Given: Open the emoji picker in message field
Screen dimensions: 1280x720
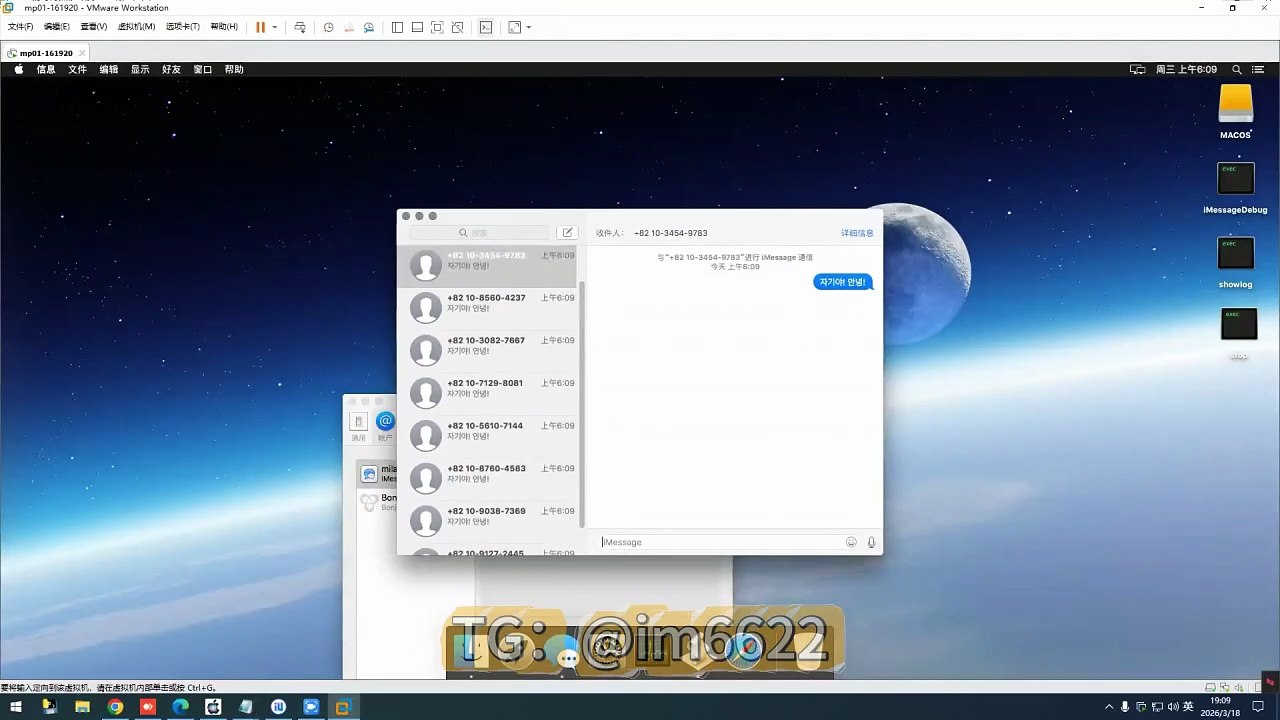Looking at the screenshot, I should pyautogui.click(x=851, y=542).
